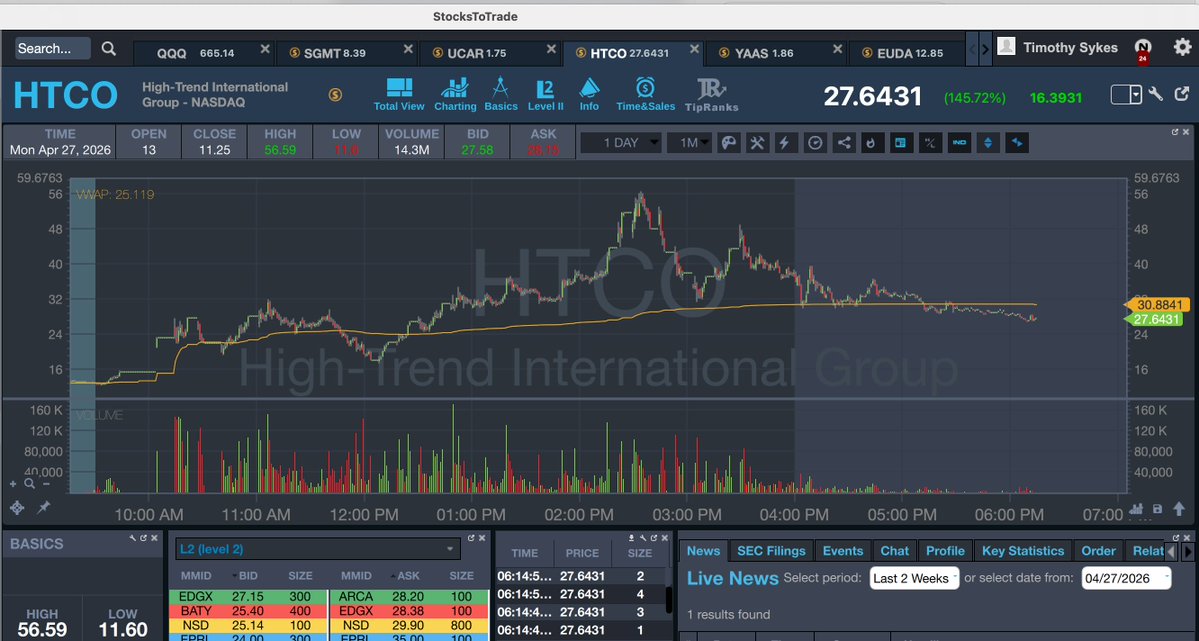Viewport: 1199px width, 641px height.
Task: Open the Time&Sales clock icon
Action: pos(645,95)
